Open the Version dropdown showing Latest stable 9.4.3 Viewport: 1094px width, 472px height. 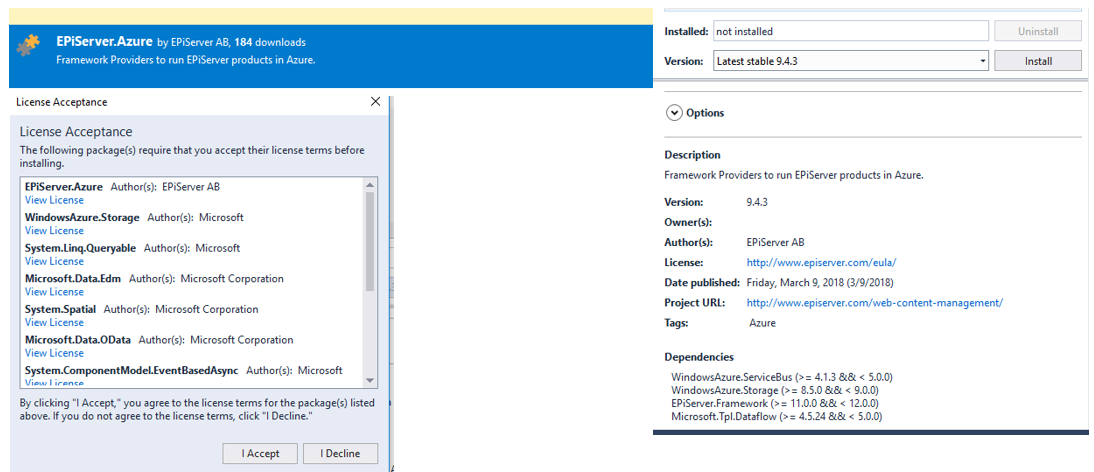(x=851, y=61)
